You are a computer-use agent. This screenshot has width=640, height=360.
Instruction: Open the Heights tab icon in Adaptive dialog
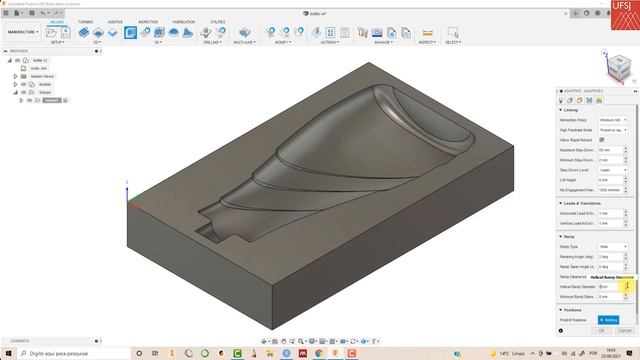580,100
